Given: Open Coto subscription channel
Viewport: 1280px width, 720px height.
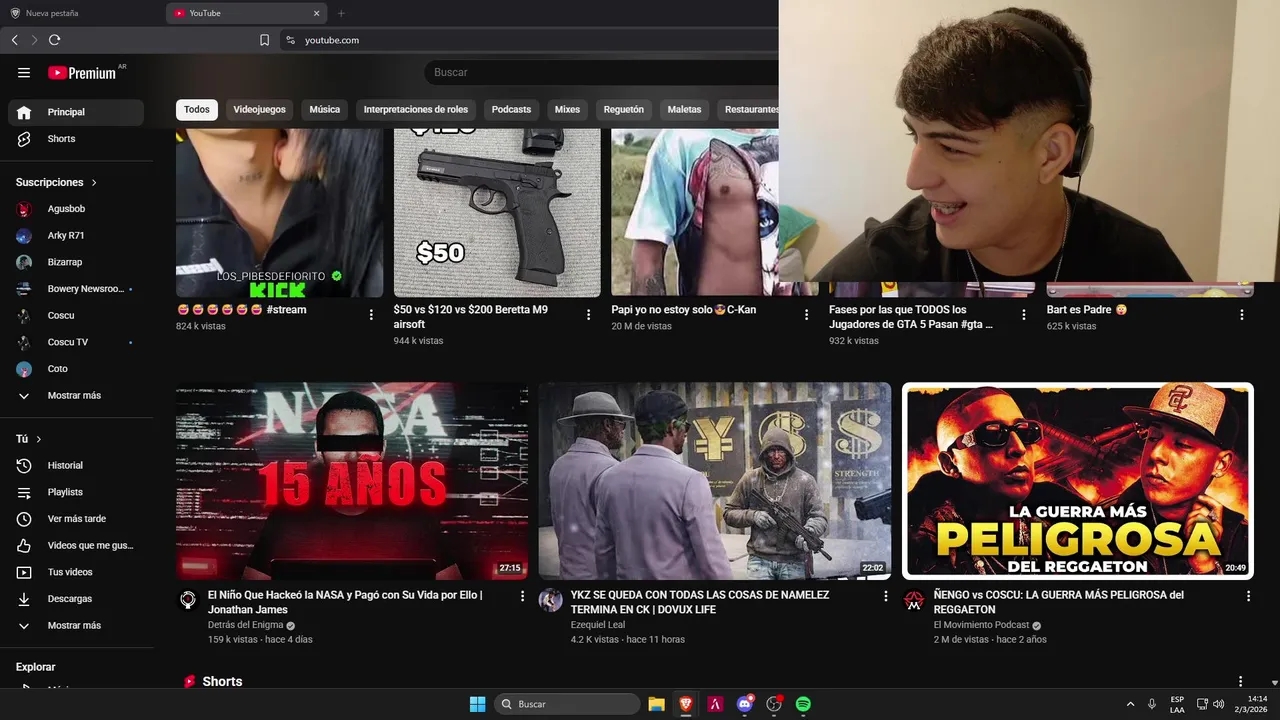Looking at the screenshot, I should click(76, 369).
